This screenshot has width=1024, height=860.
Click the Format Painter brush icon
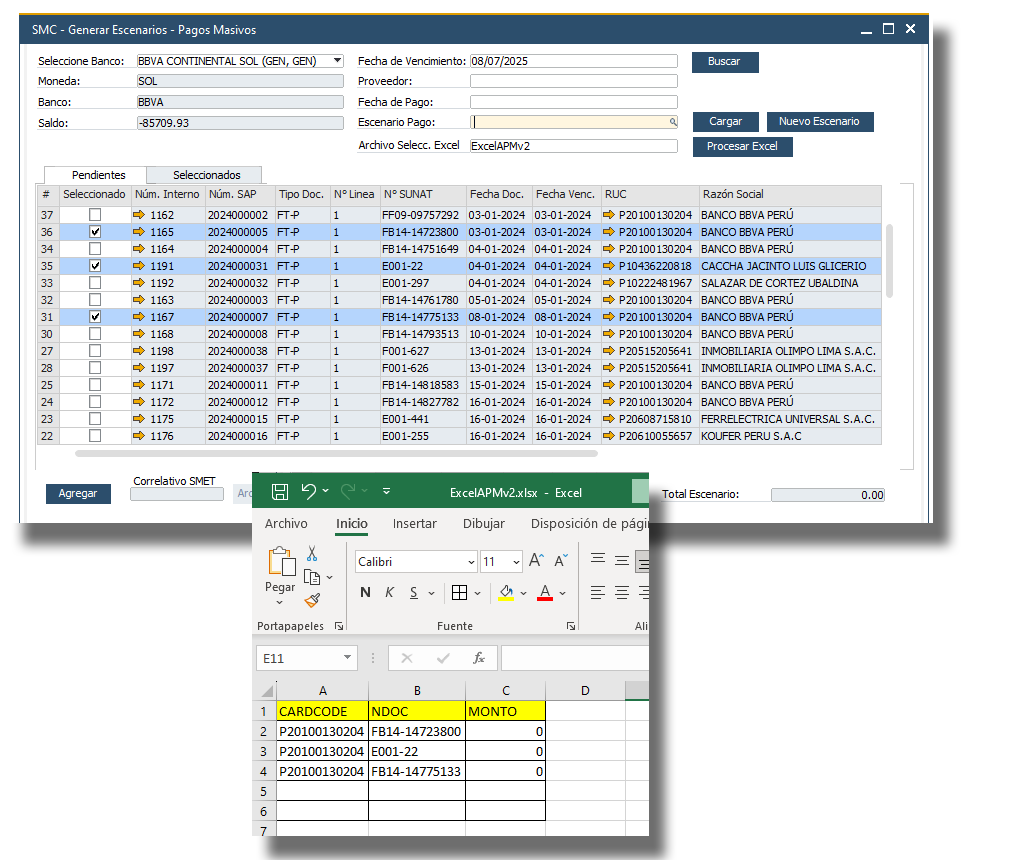(x=312, y=600)
